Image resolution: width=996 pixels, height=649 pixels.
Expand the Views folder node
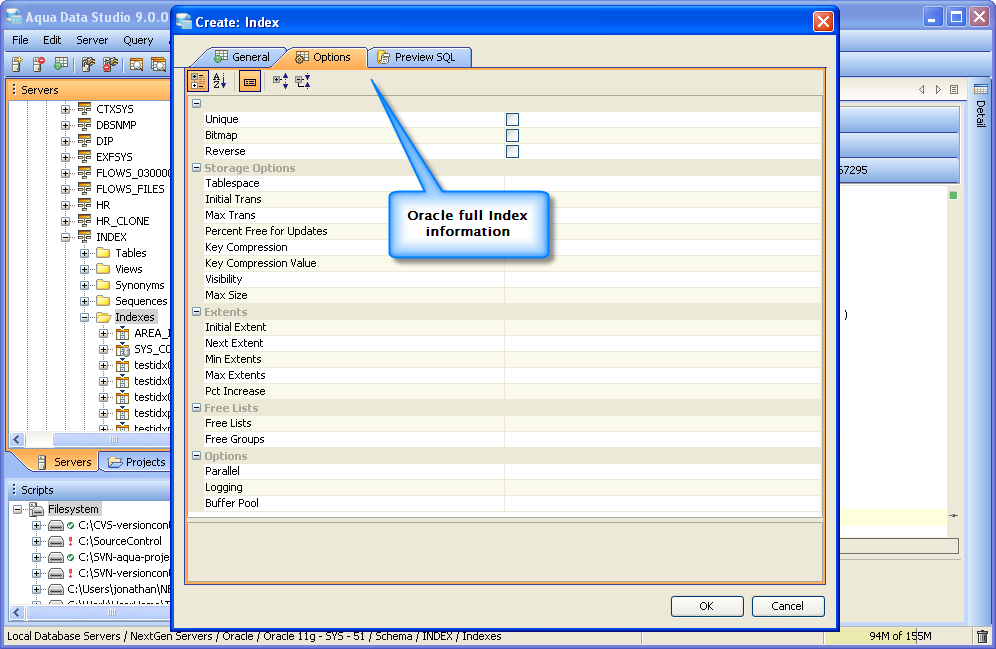(84, 269)
